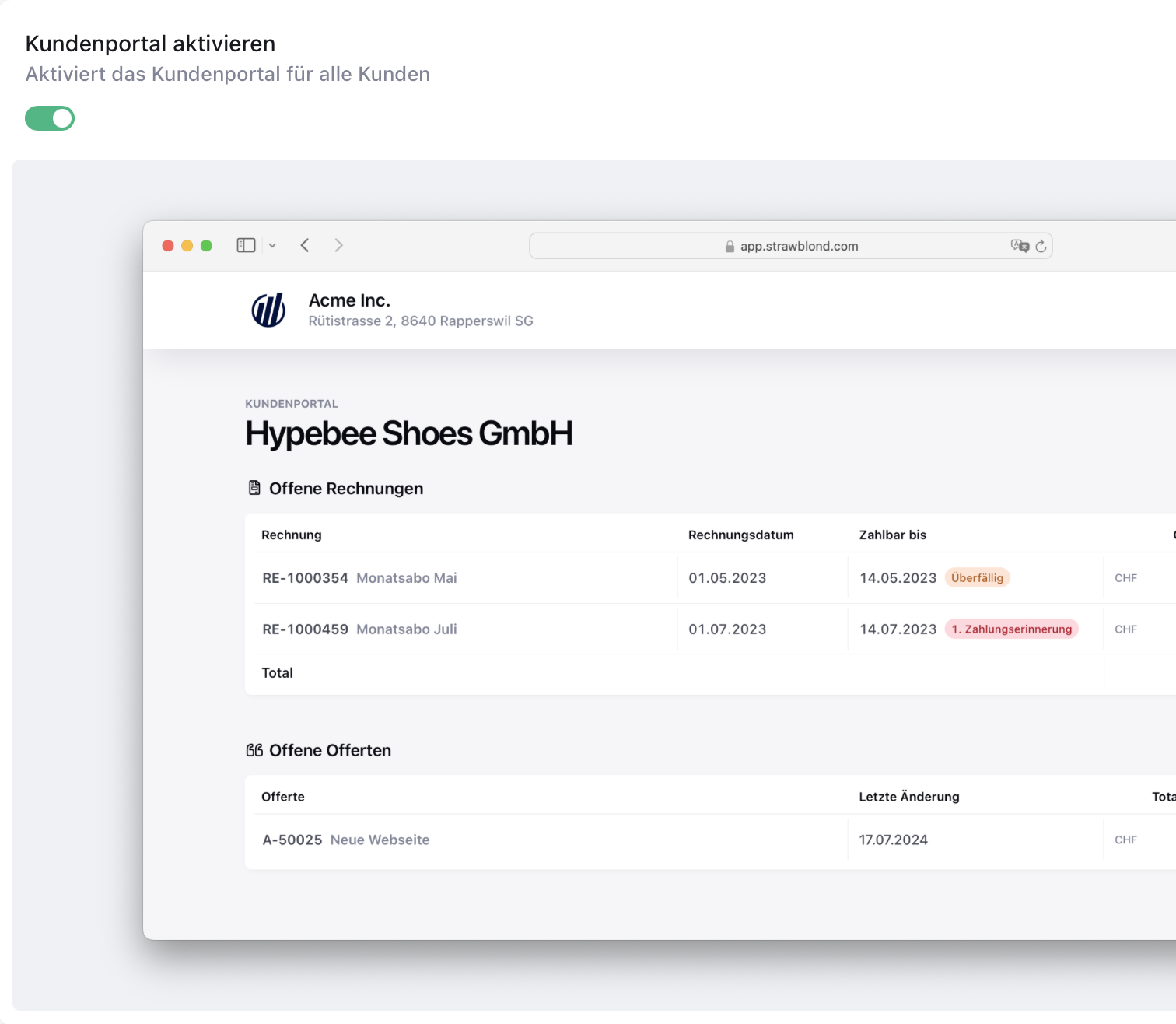Image resolution: width=1176 pixels, height=1024 pixels.
Task: Open invoice RE-1000354 Monatsabo Mai
Action: coord(359,578)
